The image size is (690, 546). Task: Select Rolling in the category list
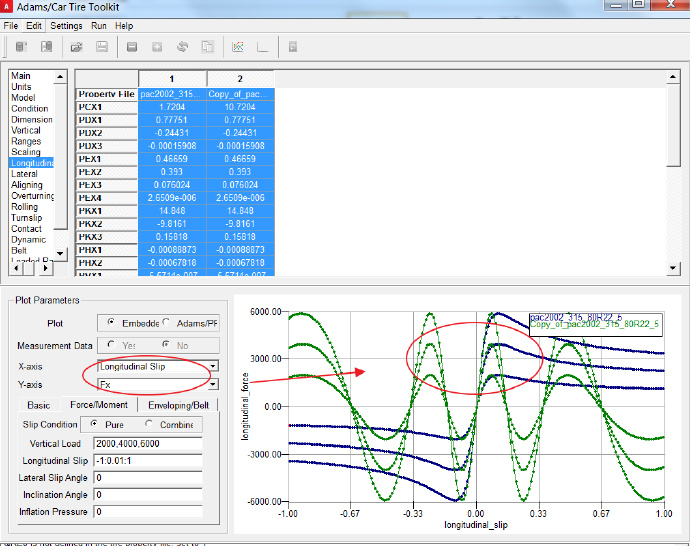[x=24, y=207]
